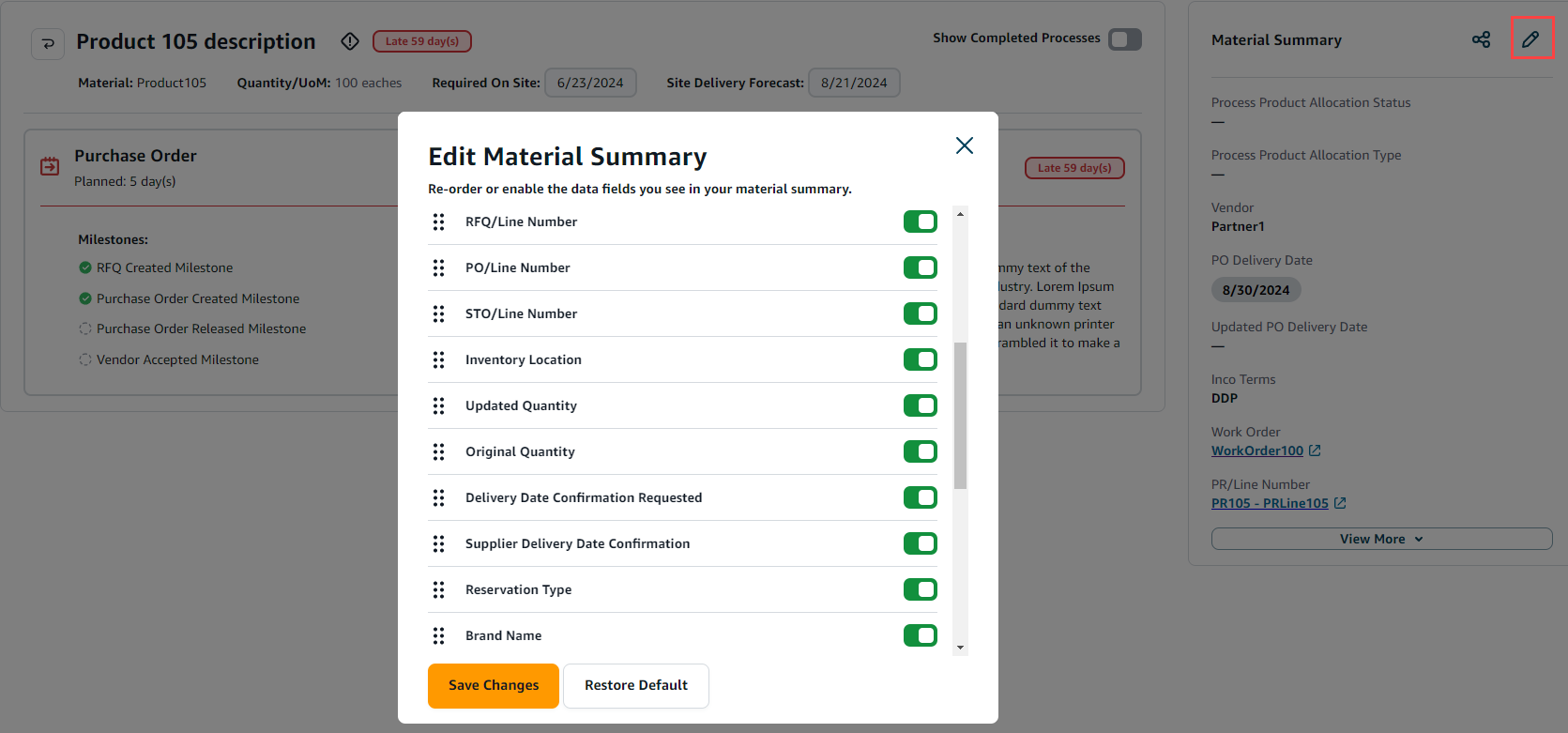This screenshot has width=1568, height=733.
Task: Close the Edit Material Summary dialog
Action: click(x=964, y=145)
